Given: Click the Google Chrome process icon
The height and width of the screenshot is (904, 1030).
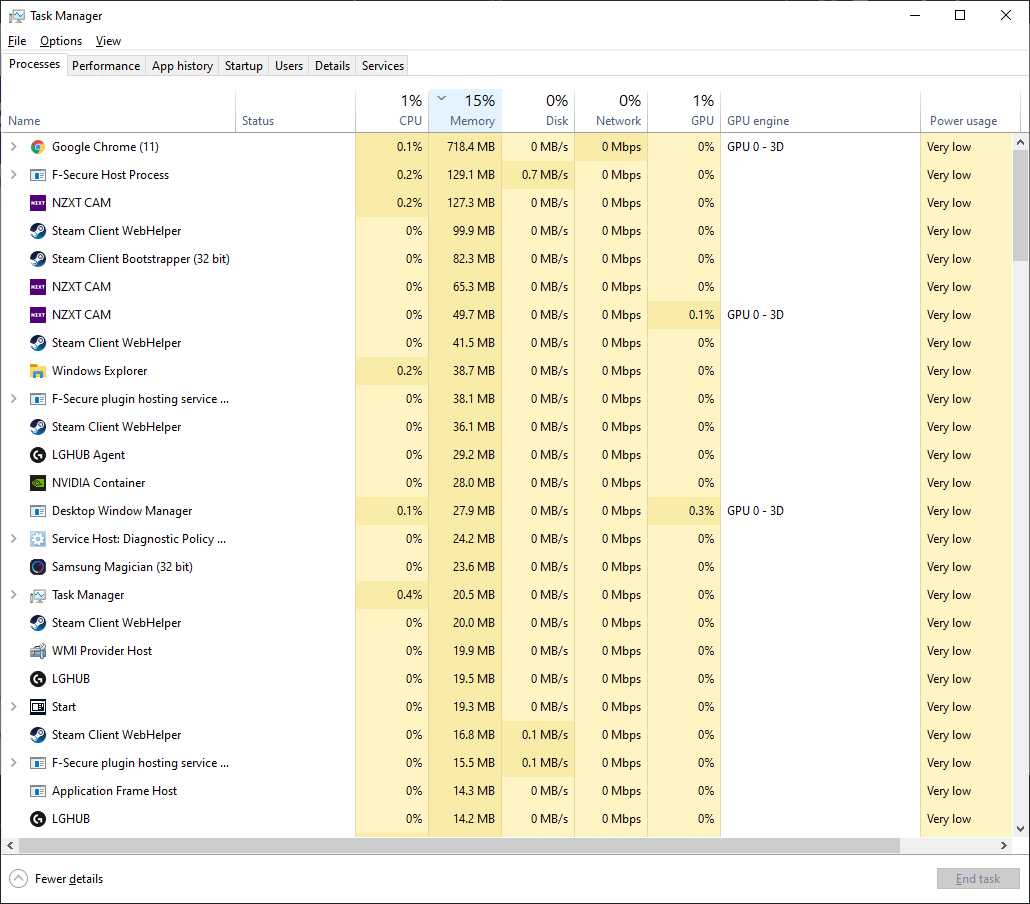Looking at the screenshot, I should pos(38,147).
